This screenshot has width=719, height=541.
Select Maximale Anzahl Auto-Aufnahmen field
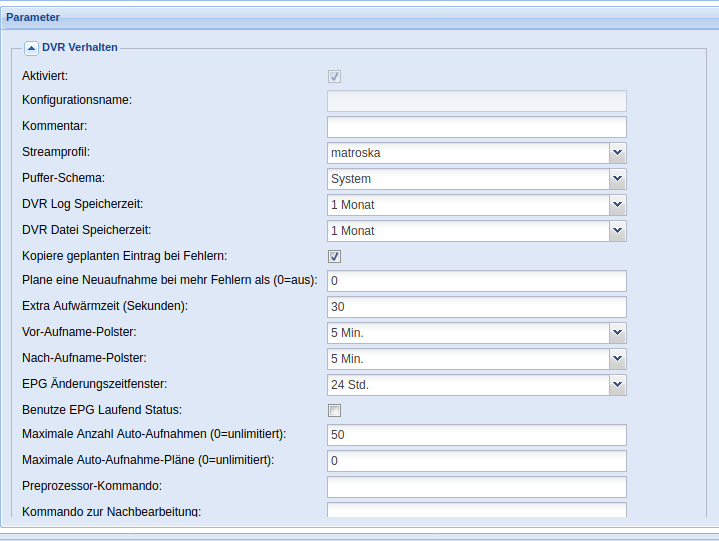(476, 435)
